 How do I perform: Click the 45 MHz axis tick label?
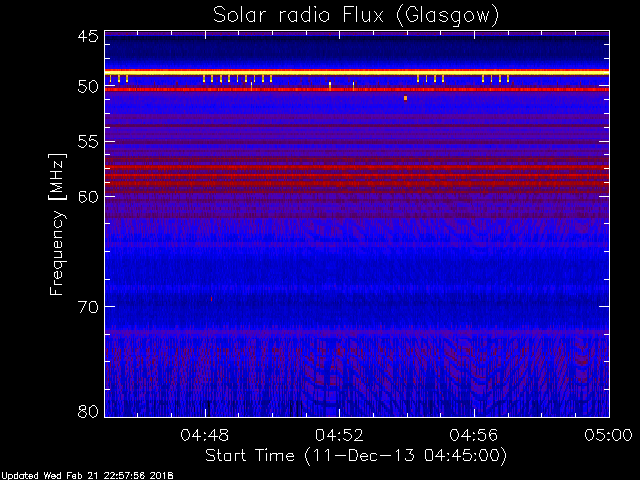pos(88,36)
